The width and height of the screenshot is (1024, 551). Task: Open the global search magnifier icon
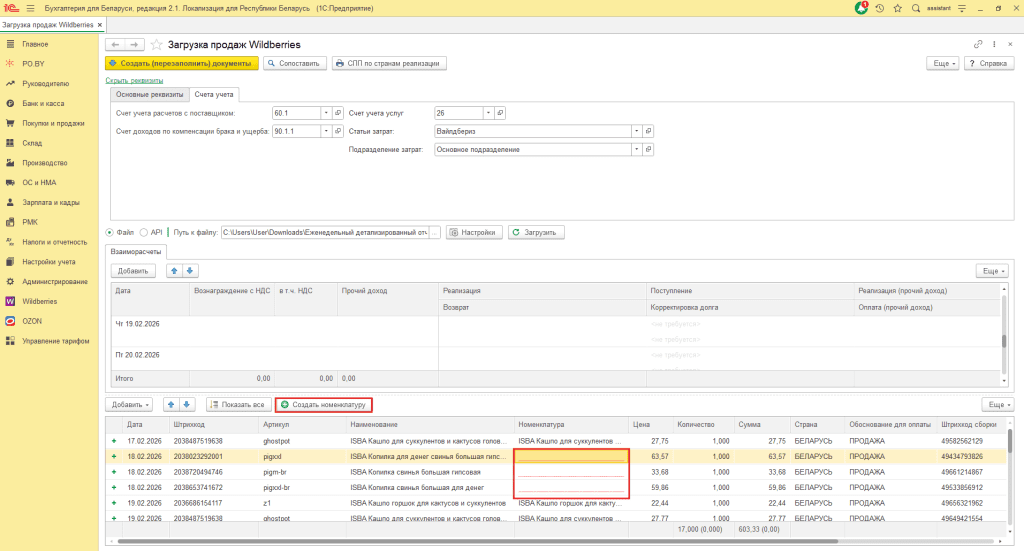pos(916,8)
